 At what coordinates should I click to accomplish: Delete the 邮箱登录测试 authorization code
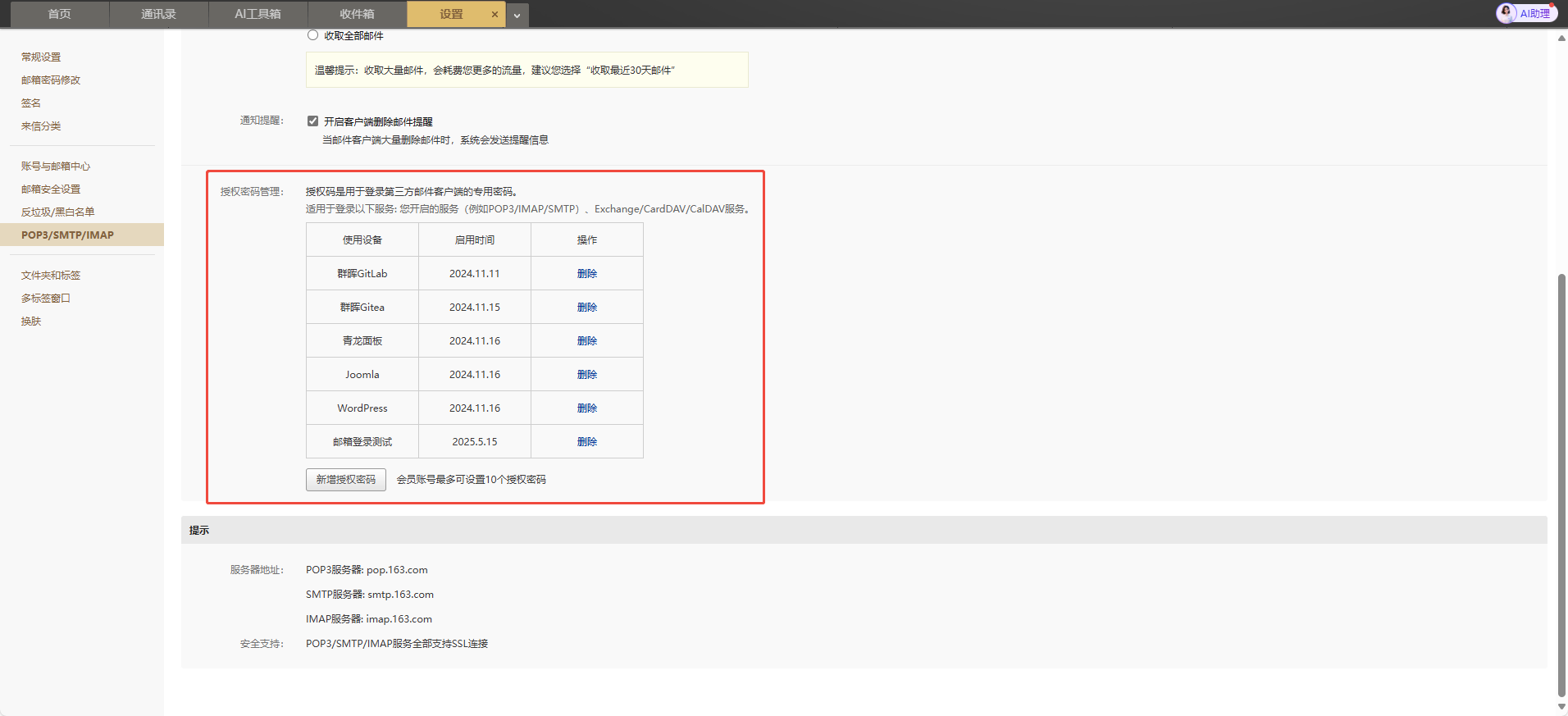[587, 442]
